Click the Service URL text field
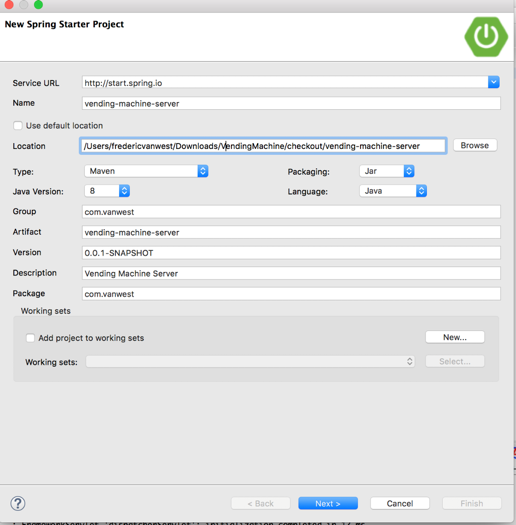This screenshot has height=525, width=516. coord(285,83)
